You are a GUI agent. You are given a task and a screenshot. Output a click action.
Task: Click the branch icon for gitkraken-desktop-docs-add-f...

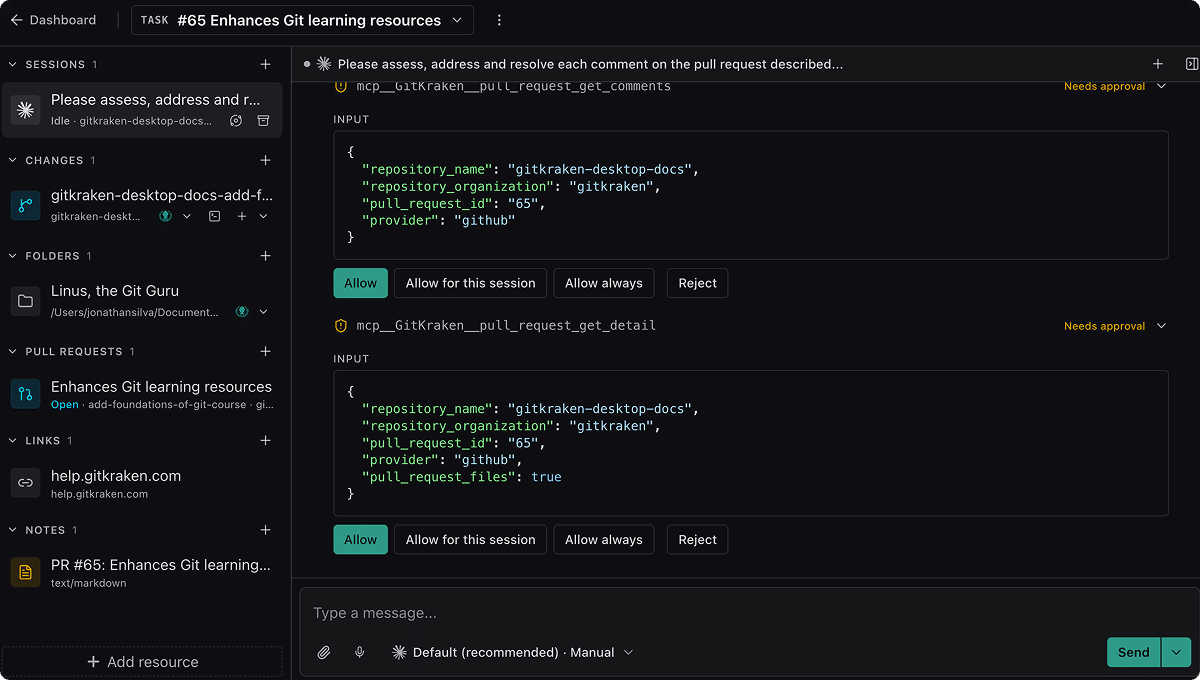click(25, 205)
